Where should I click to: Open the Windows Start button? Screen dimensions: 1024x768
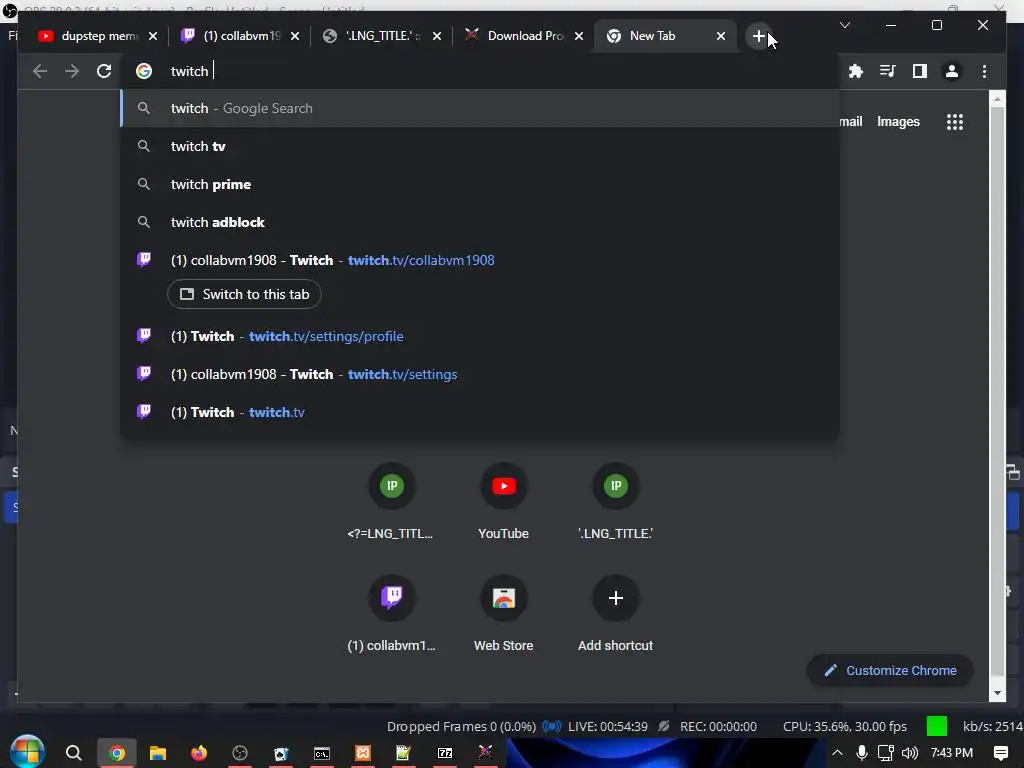point(27,753)
